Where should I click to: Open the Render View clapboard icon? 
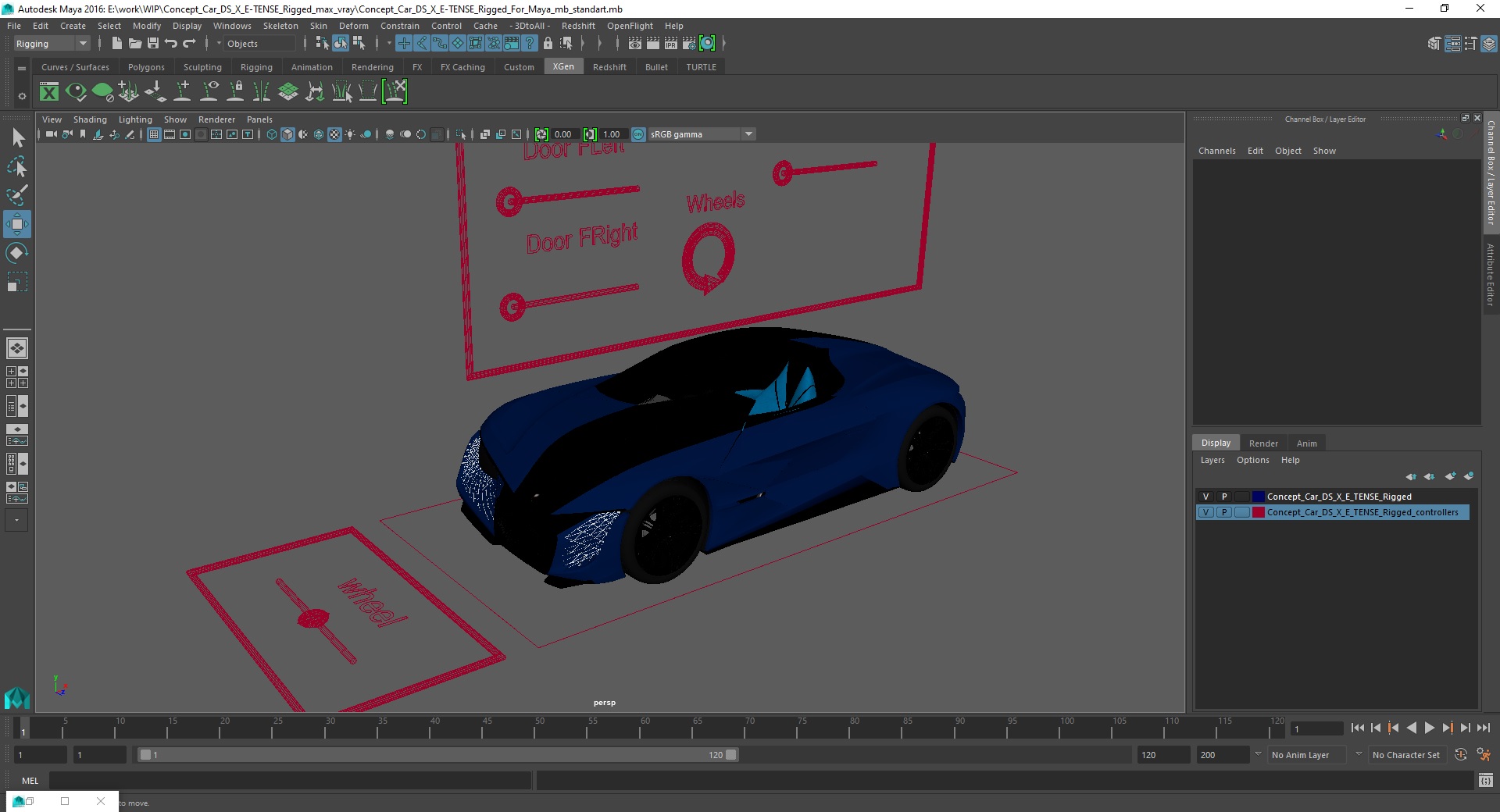tap(635, 44)
